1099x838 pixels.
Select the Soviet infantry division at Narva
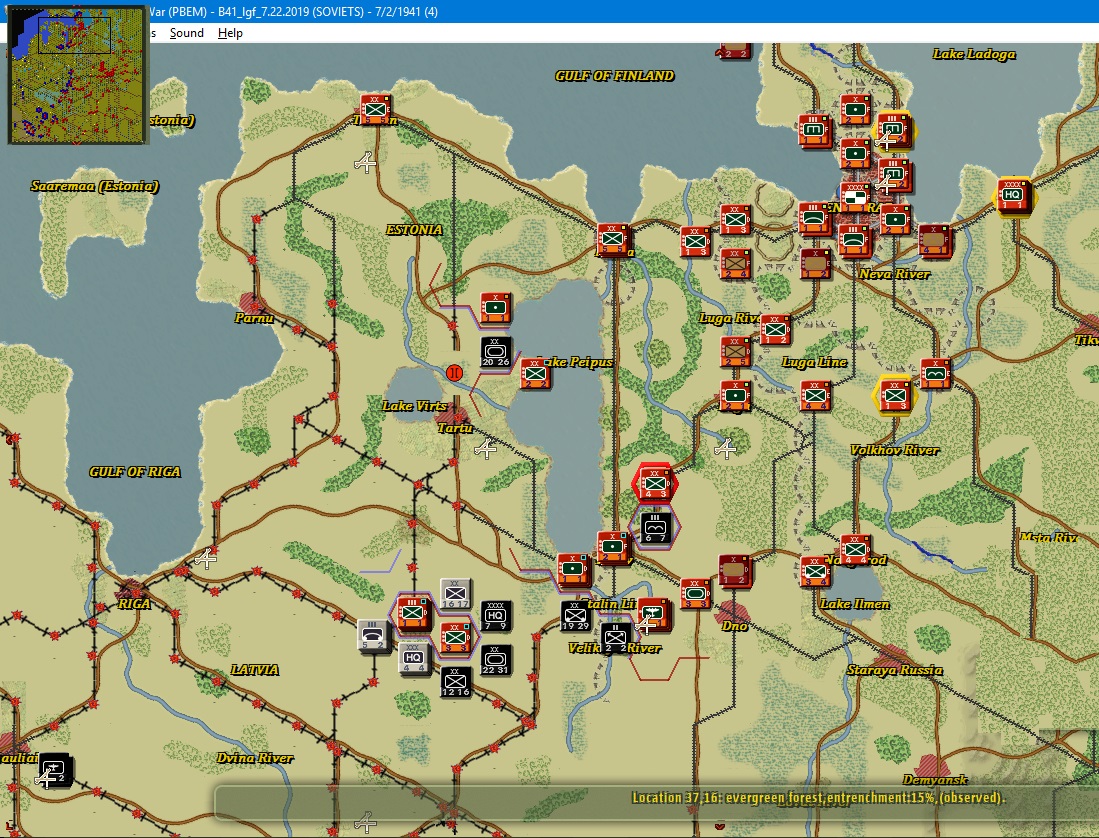tap(613, 239)
